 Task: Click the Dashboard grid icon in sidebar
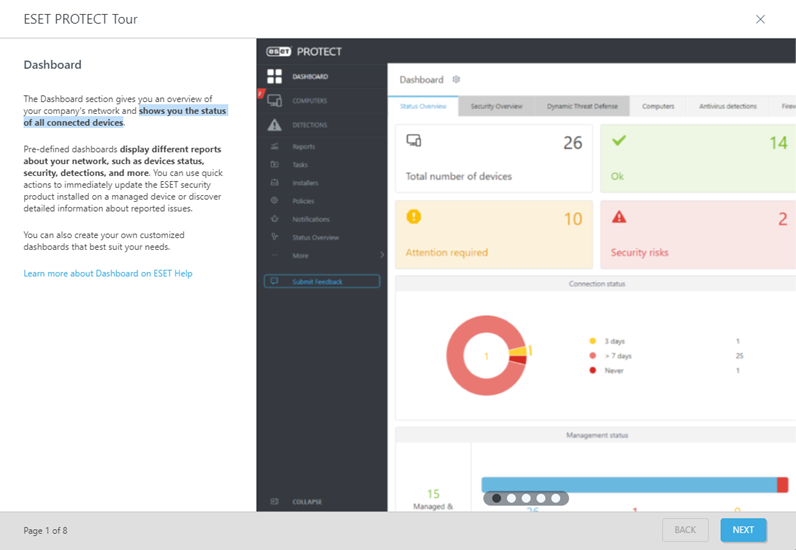(275, 77)
